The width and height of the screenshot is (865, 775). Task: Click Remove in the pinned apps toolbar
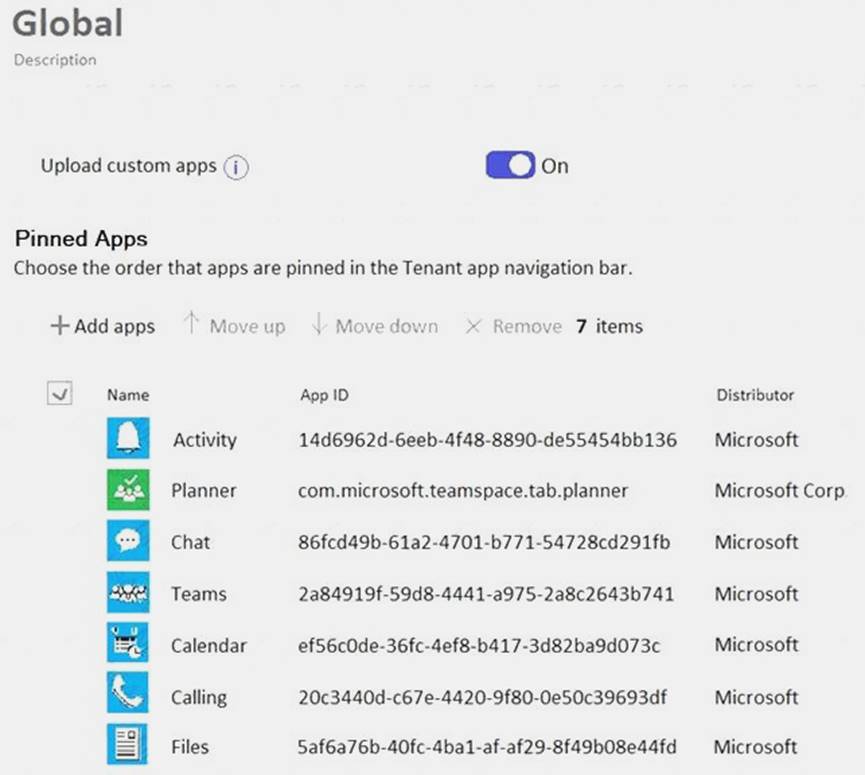[x=514, y=326]
